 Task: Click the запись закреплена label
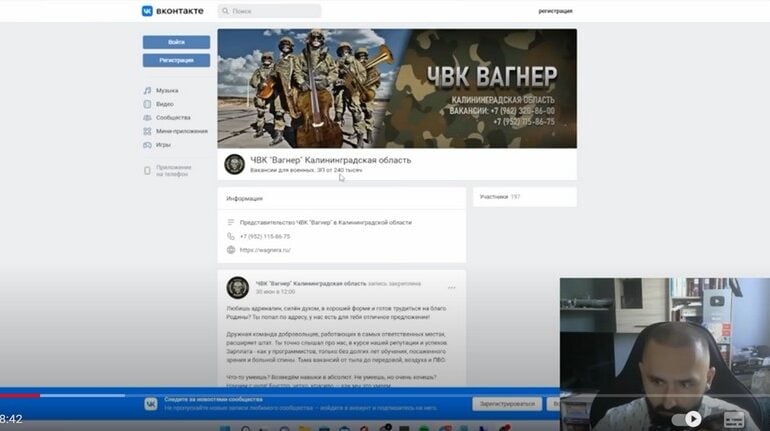(394, 284)
